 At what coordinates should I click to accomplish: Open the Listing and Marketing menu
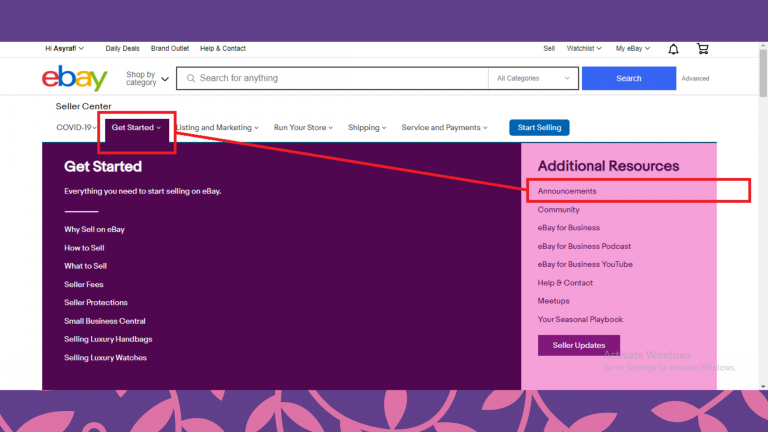click(218, 128)
